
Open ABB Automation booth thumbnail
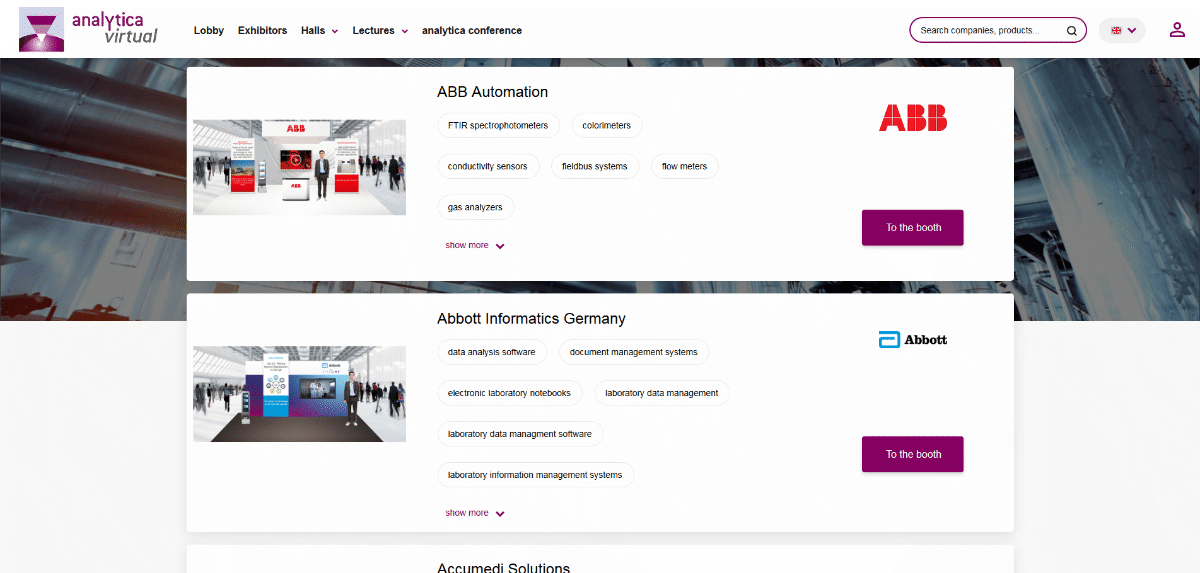click(x=299, y=168)
